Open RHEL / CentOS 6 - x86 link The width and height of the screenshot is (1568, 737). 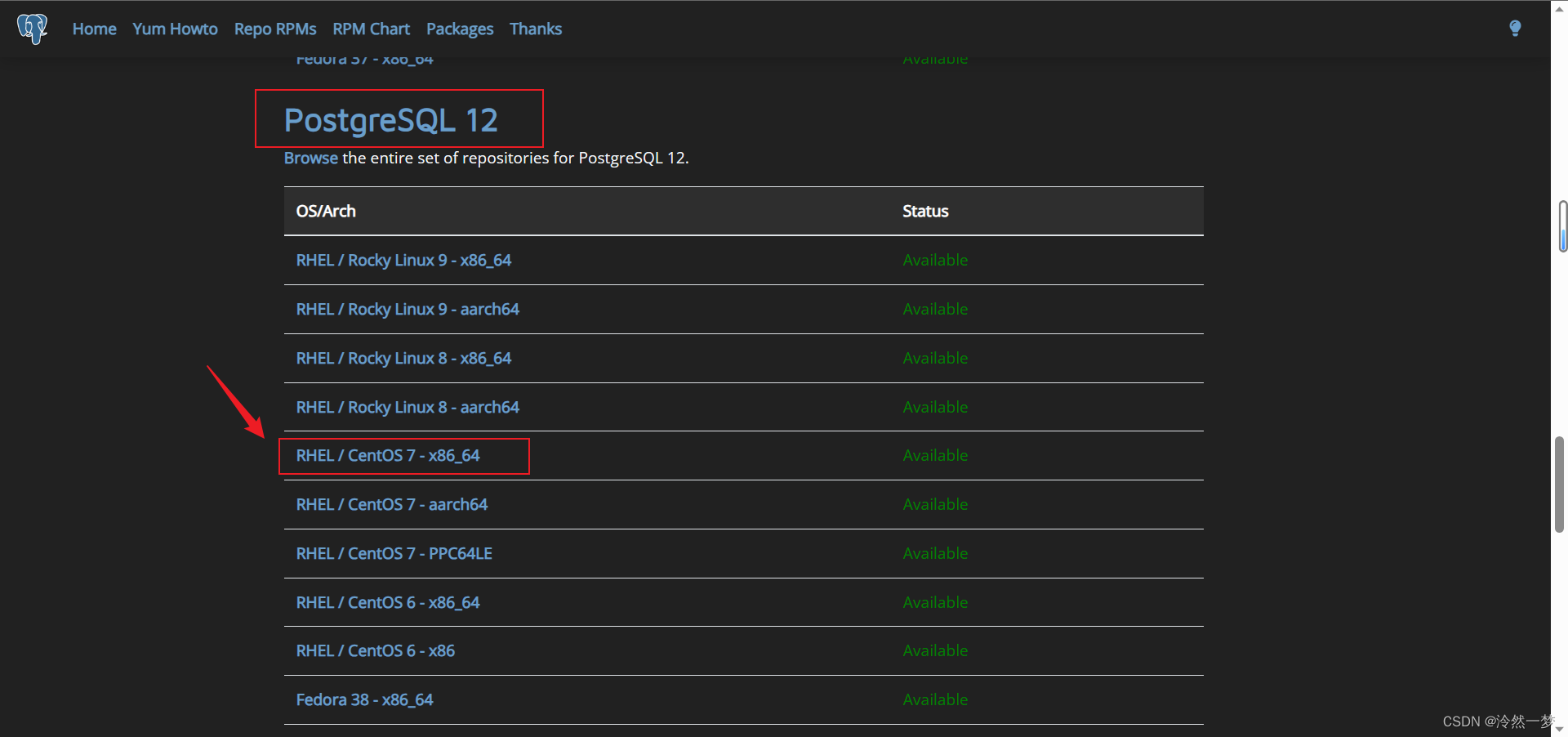[376, 650]
